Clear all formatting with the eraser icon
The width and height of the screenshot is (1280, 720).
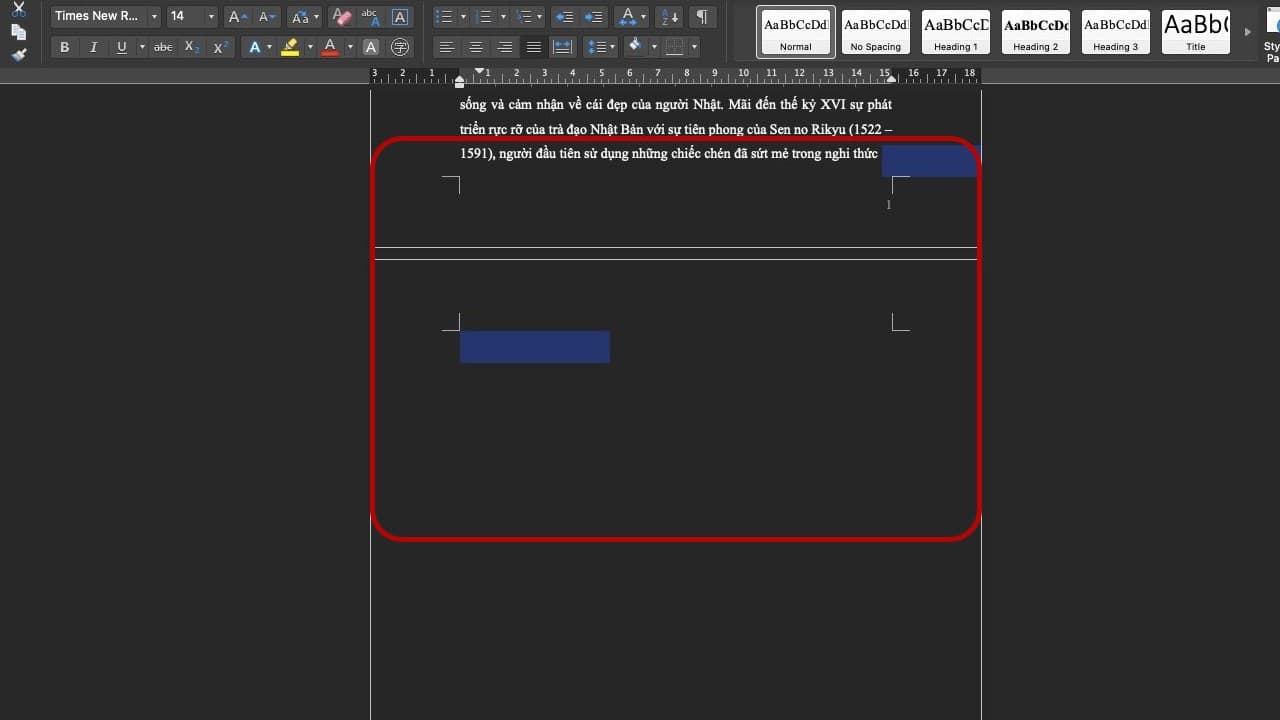click(341, 17)
